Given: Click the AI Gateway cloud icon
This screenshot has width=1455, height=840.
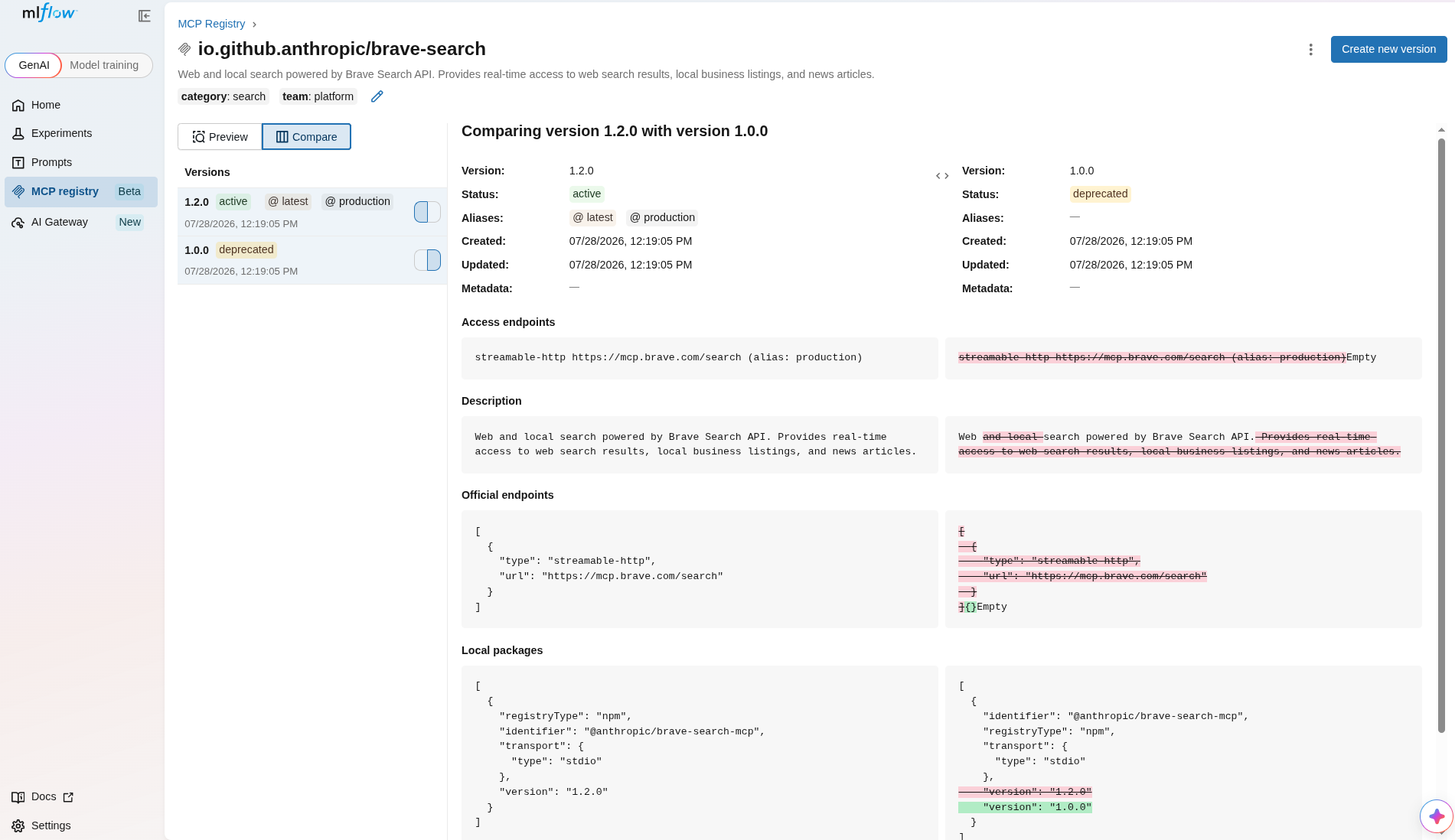Looking at the screenshot, I should pyautogui.click(x=18, y=223).
